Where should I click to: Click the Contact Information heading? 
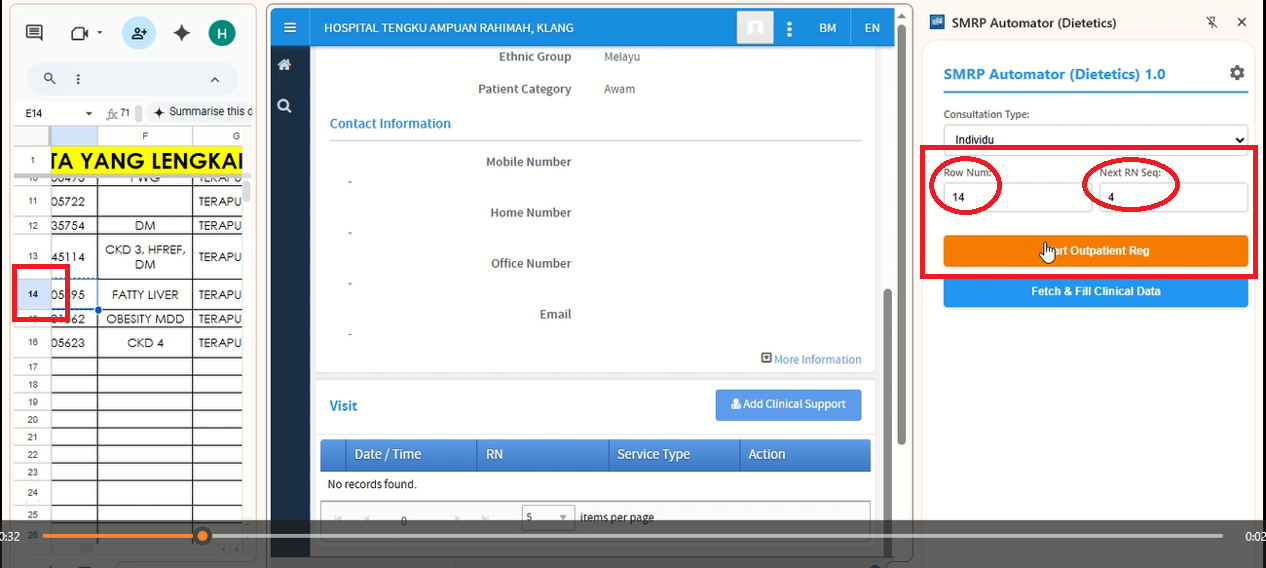click(x=390, y=124)
